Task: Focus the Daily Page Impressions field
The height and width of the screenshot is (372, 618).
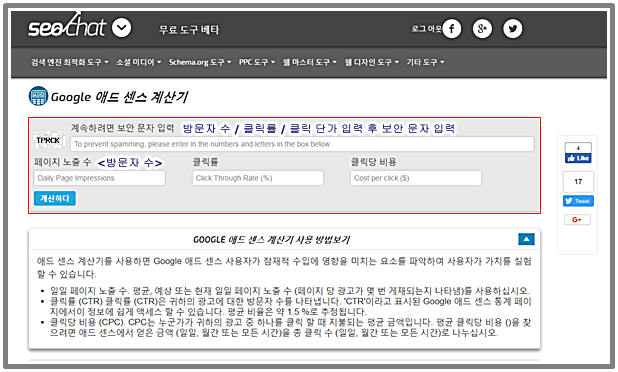Action: [99, 178]
